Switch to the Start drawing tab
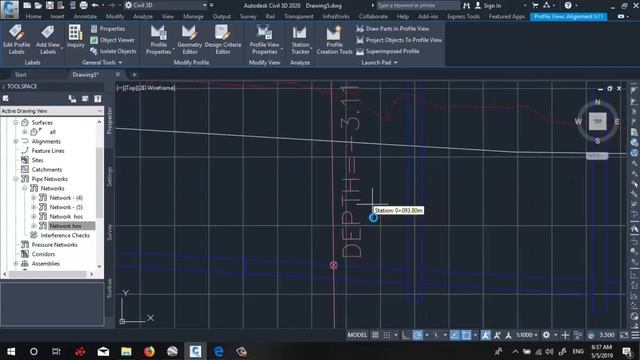640x360 pixels. point(20,75)
